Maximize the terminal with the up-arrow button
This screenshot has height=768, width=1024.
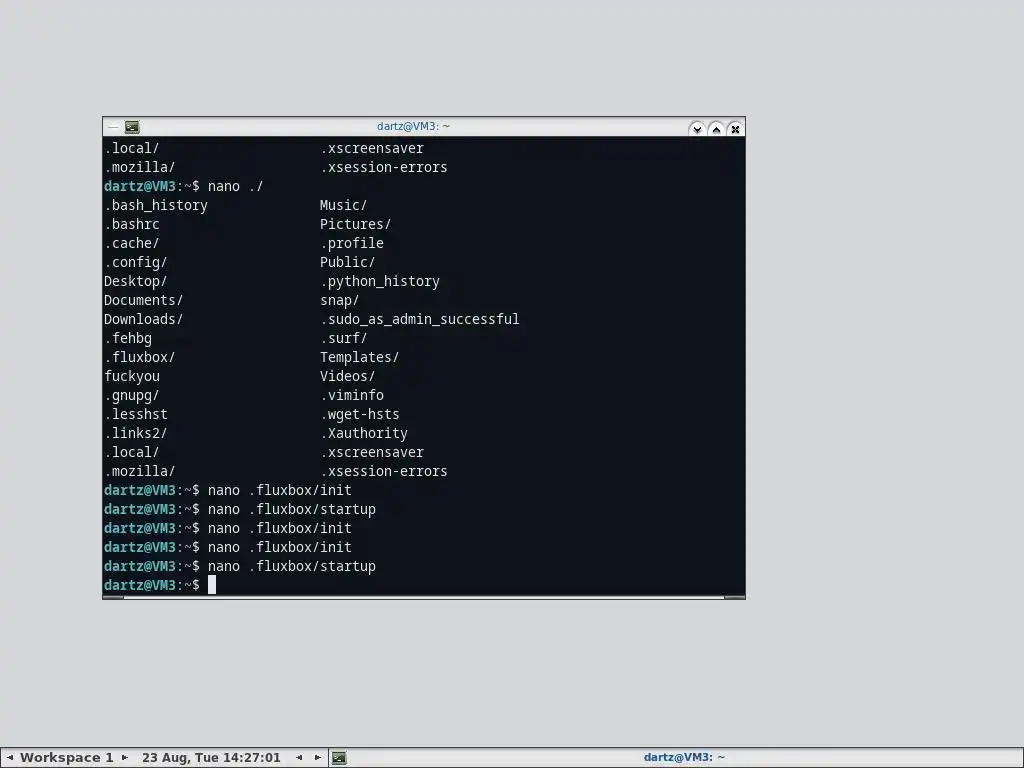[716, 129]
